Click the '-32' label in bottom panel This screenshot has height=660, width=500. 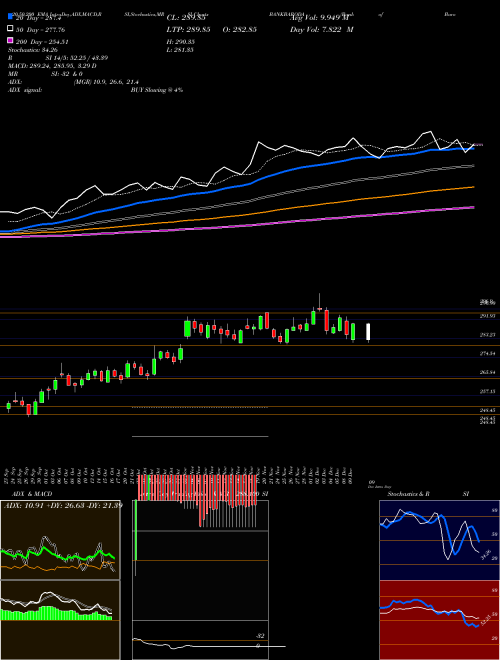point(261,636)
